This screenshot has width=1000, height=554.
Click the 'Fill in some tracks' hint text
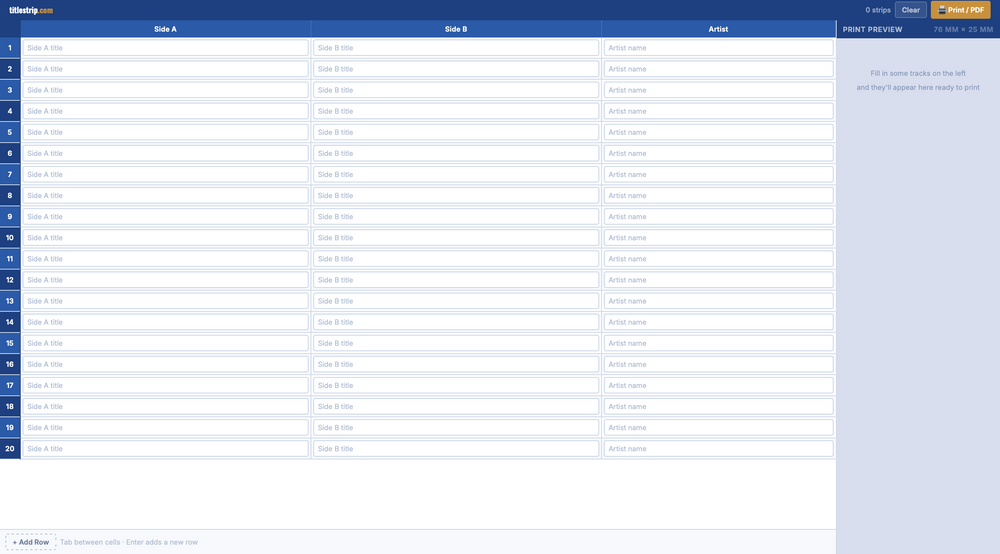pyautogui.click(x=918, y=73)
